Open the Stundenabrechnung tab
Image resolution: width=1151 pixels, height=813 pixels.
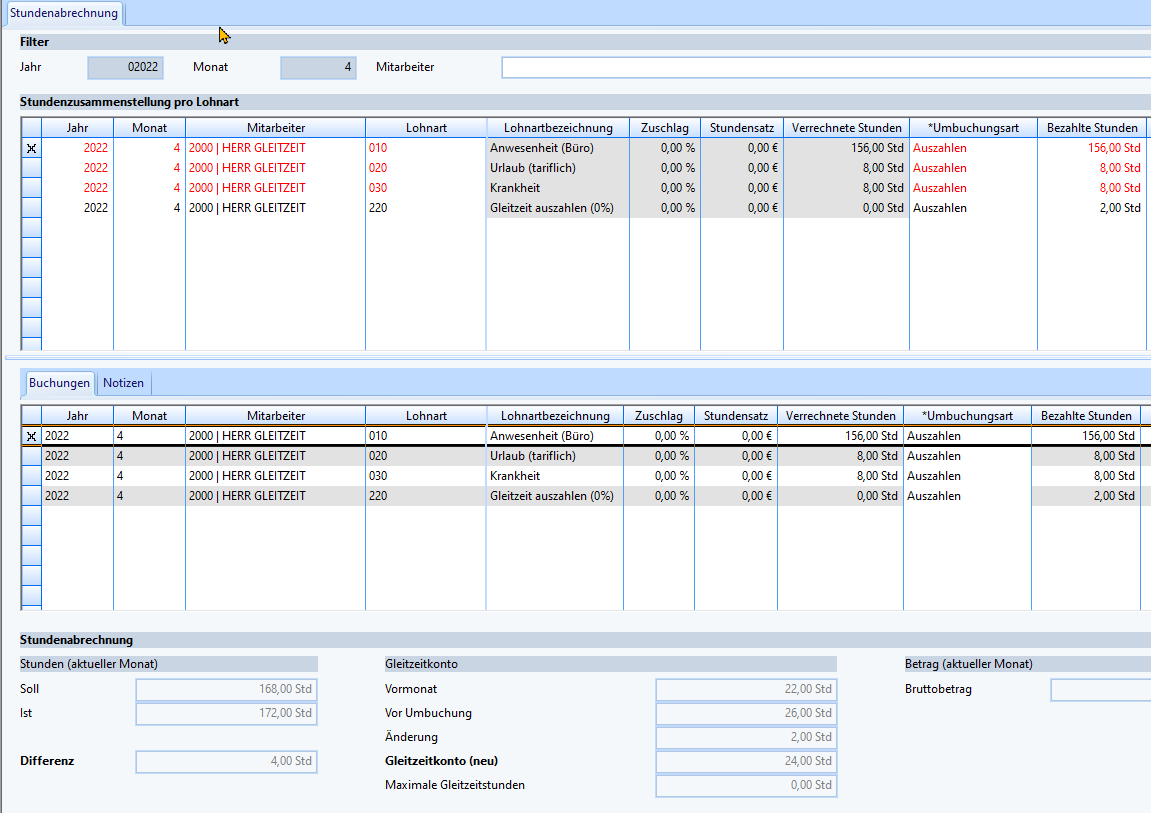64,13
